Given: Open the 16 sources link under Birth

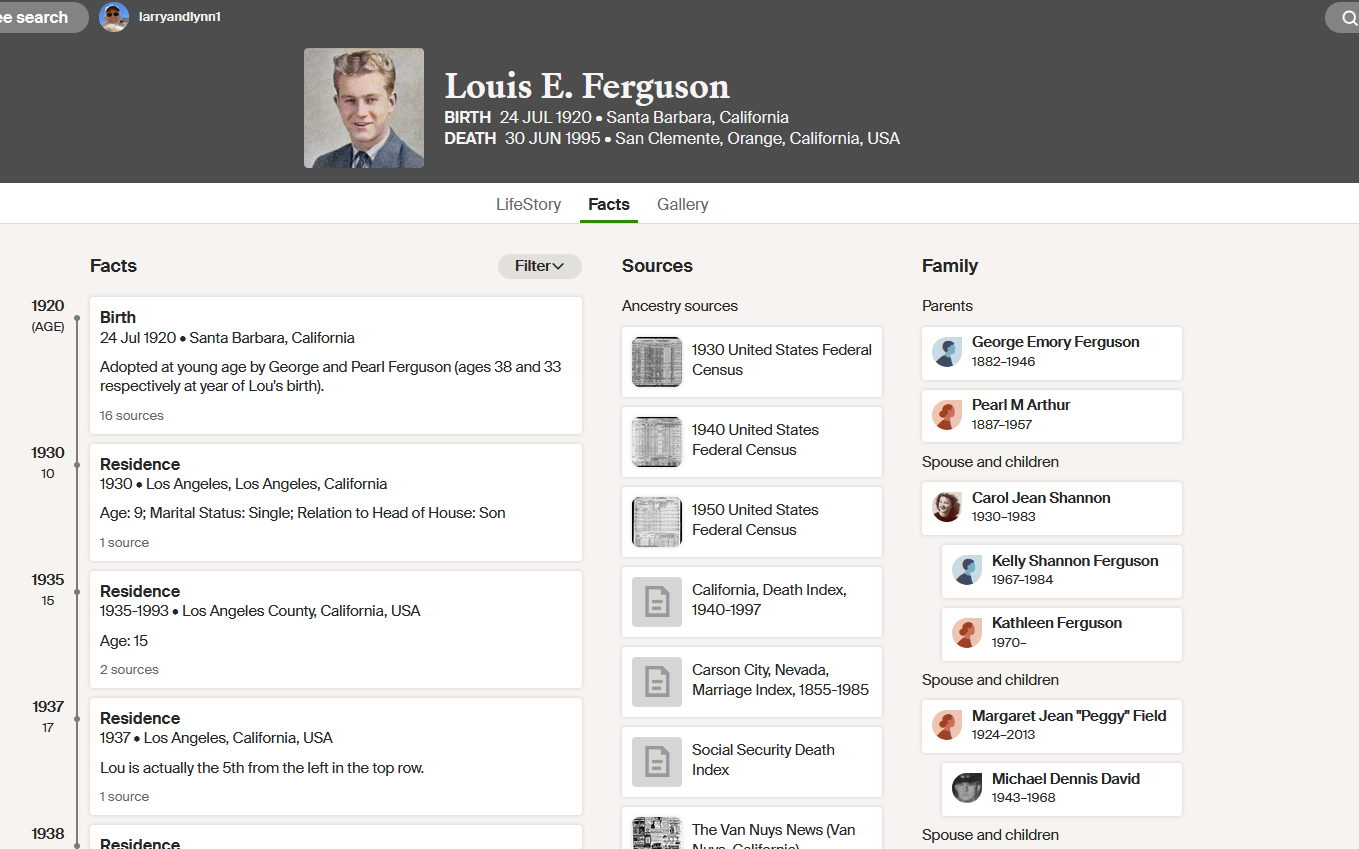Looking at the screenshot, I should click(x=132, y=416).
